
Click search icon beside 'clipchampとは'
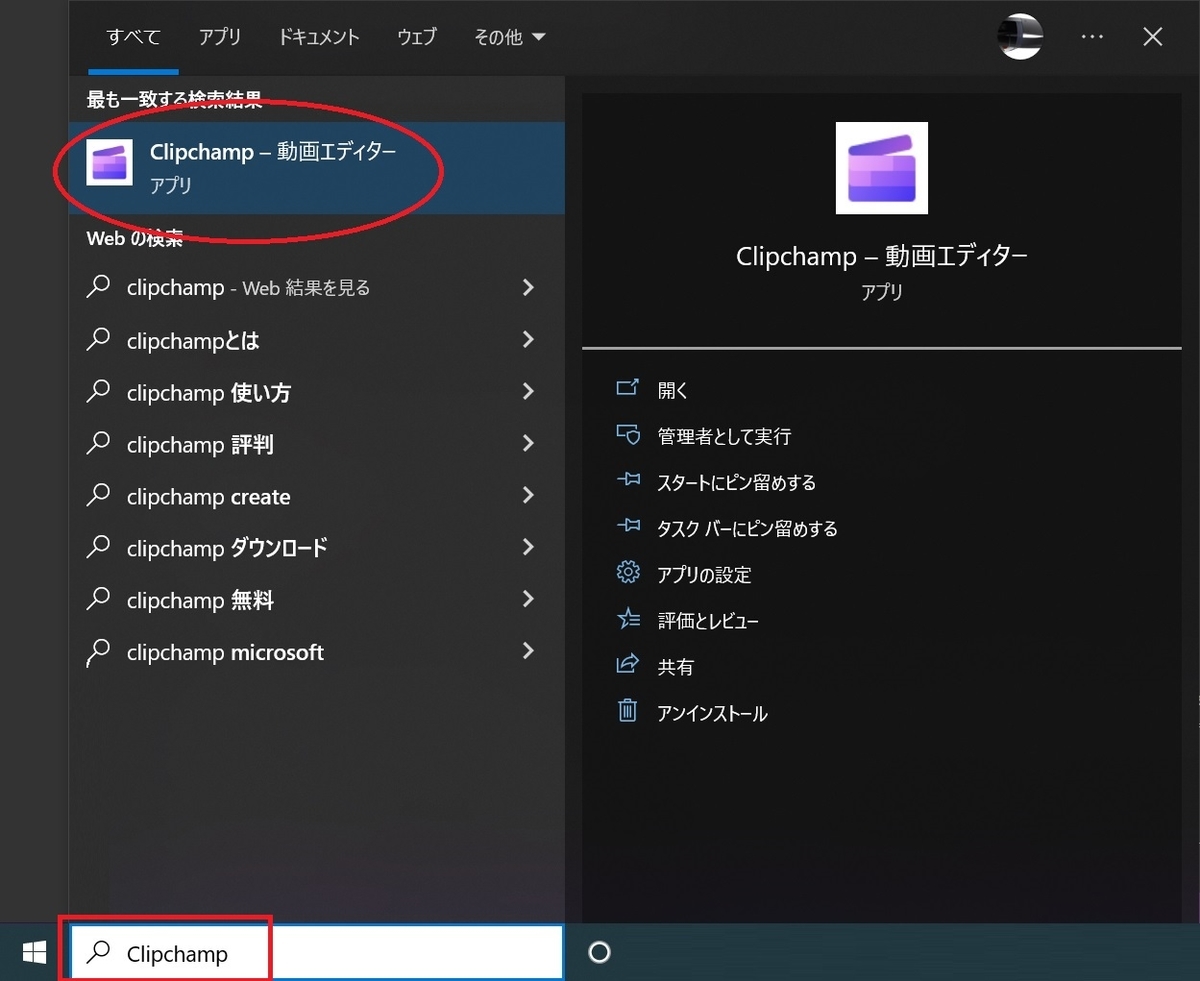[98, 340]
